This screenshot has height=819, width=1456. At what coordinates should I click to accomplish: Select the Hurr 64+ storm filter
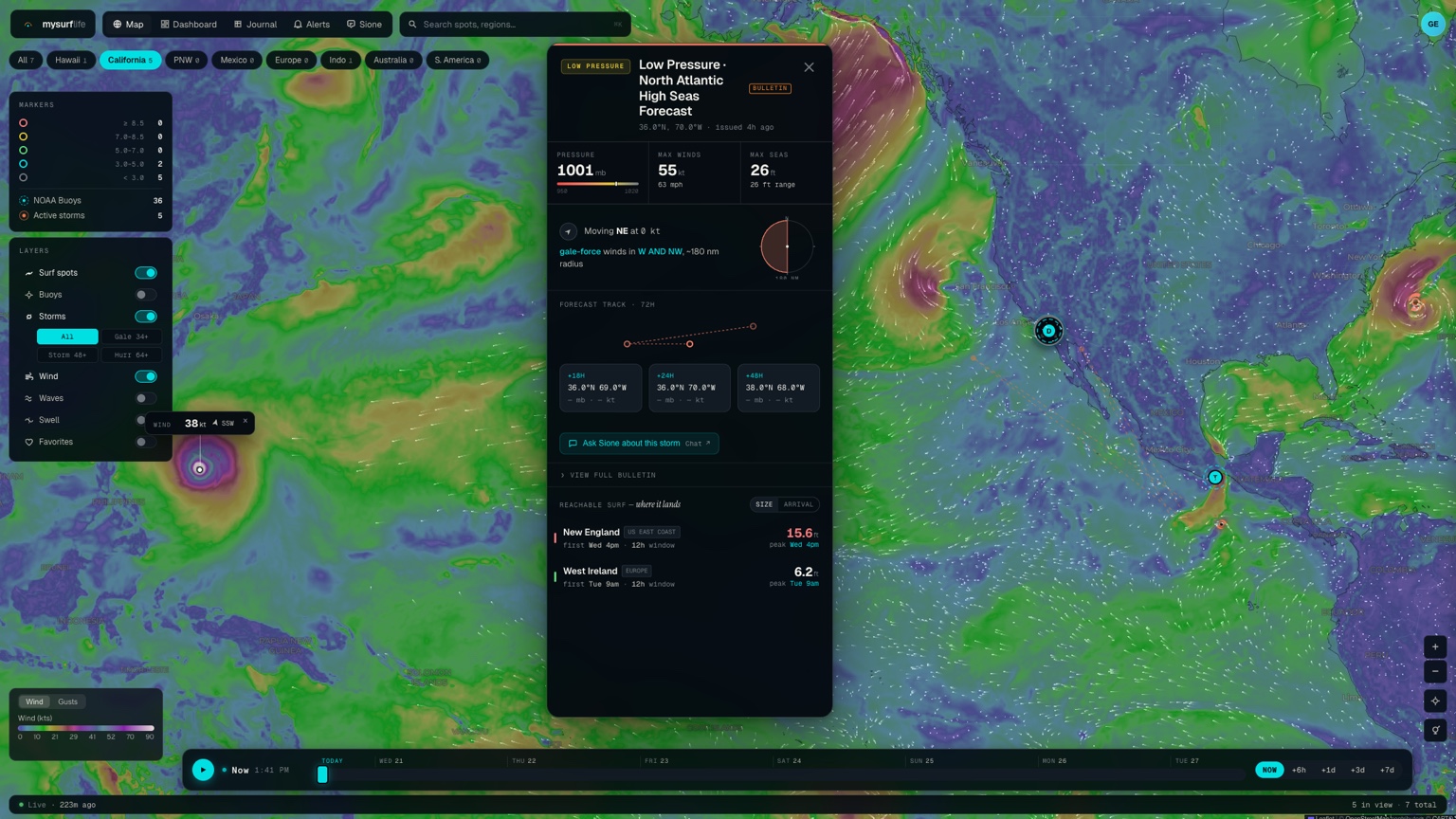(x=131, y=355)
